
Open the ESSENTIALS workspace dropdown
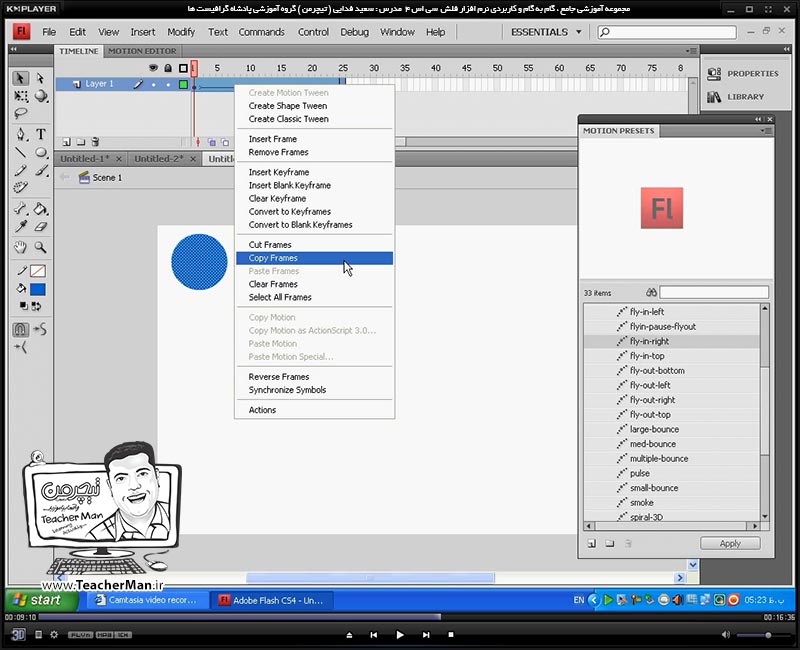click(546, 32)
